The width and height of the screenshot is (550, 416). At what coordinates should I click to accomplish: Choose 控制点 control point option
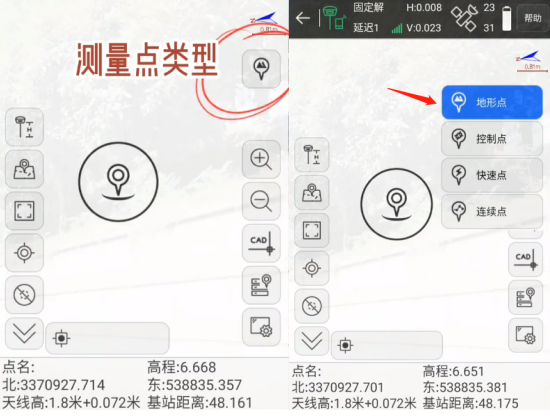(x=492, y=139)
